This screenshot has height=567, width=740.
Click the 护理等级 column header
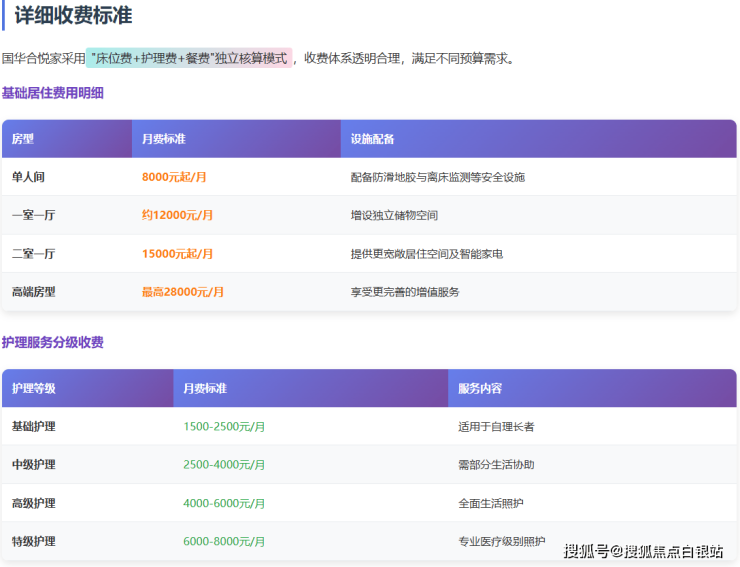33,388
